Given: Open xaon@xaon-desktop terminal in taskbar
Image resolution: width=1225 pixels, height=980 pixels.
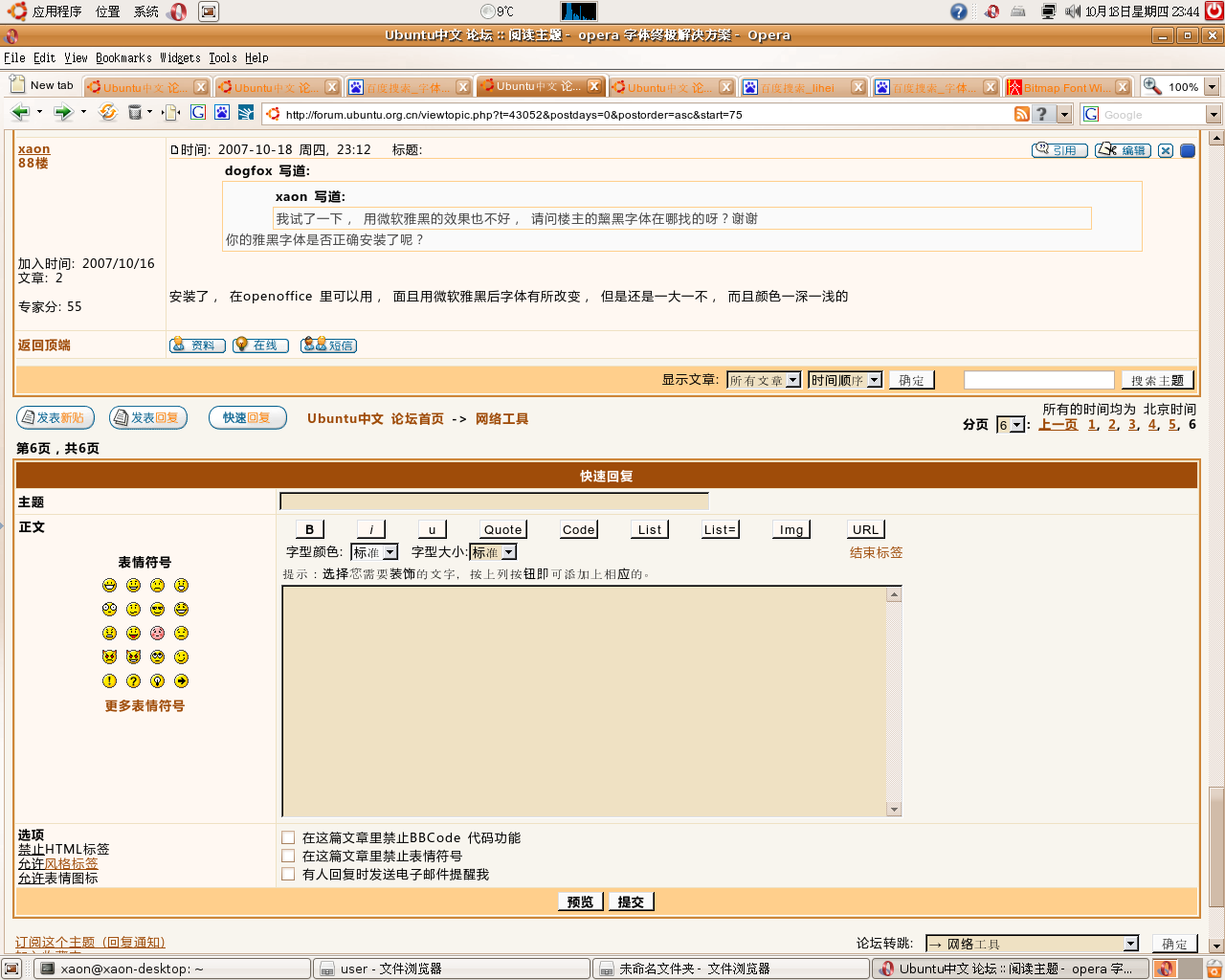Looking at the screenshot, I should tap(172, 969).
